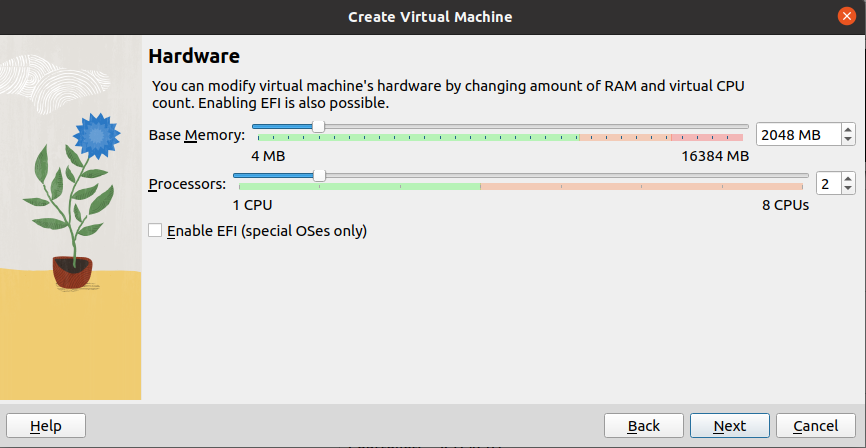
Task: Click the red zone of the memory scale
Action: (706, 137)
